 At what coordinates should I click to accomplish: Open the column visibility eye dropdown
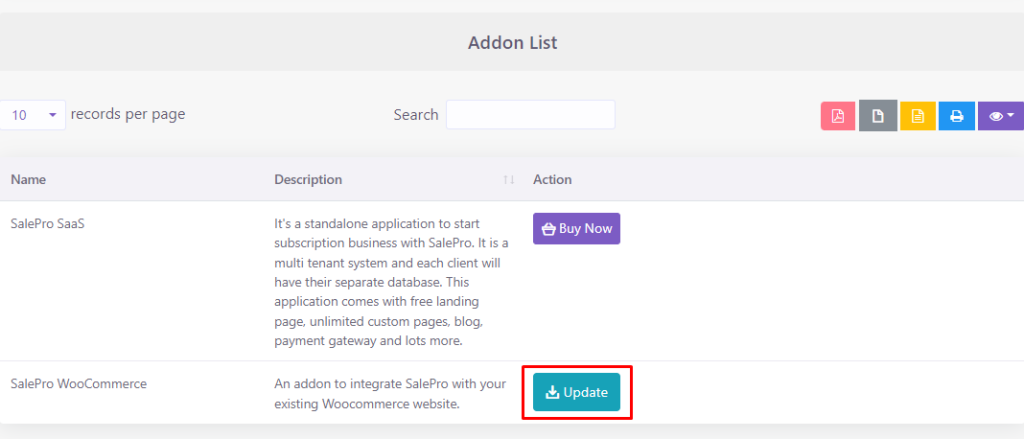[1000, 116]
